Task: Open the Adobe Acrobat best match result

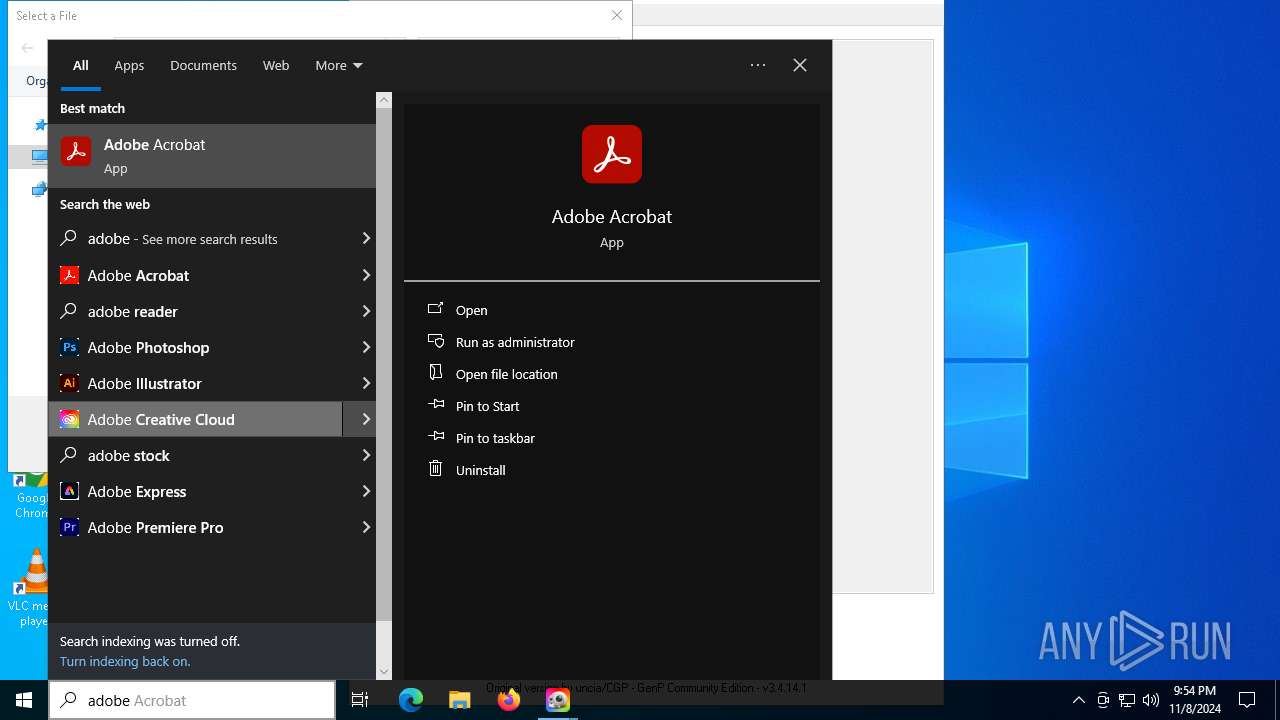Action: click(x=212, y=156)
